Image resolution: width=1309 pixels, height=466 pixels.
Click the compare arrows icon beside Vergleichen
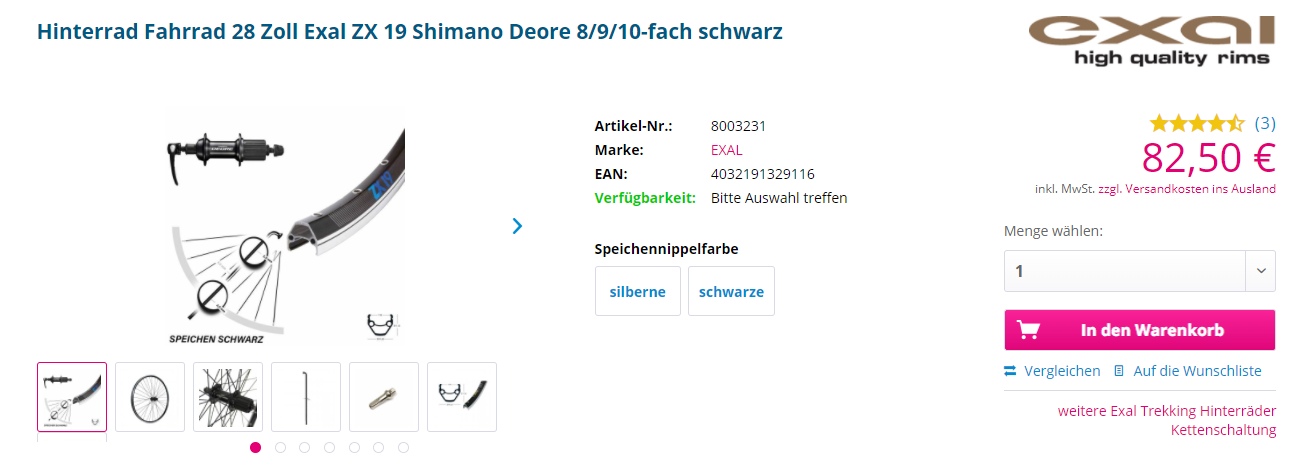(x=1010, y=371)
